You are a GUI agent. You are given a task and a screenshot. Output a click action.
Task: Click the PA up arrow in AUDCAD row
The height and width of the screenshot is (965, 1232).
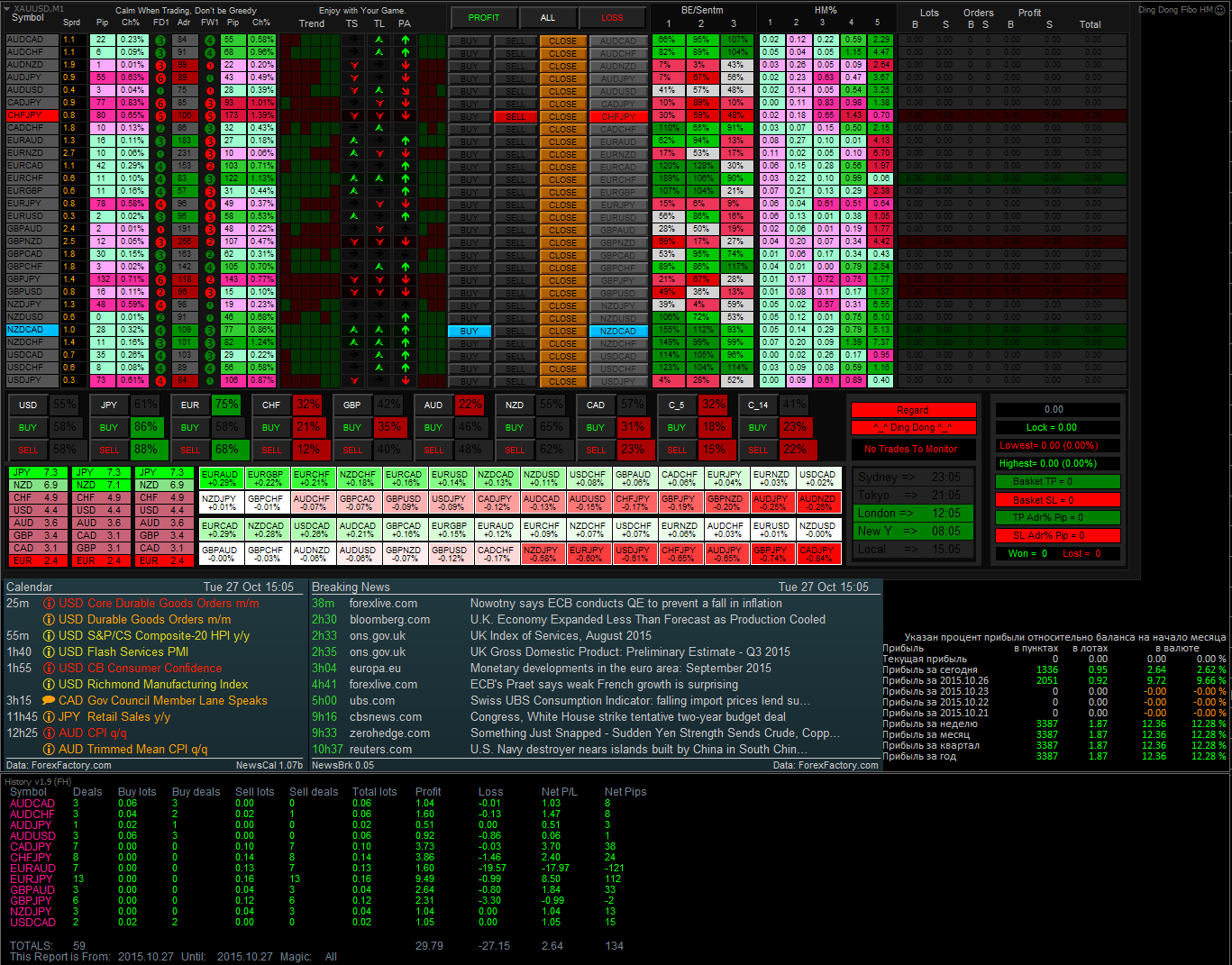pyautogui.click(x=406, y=41)
